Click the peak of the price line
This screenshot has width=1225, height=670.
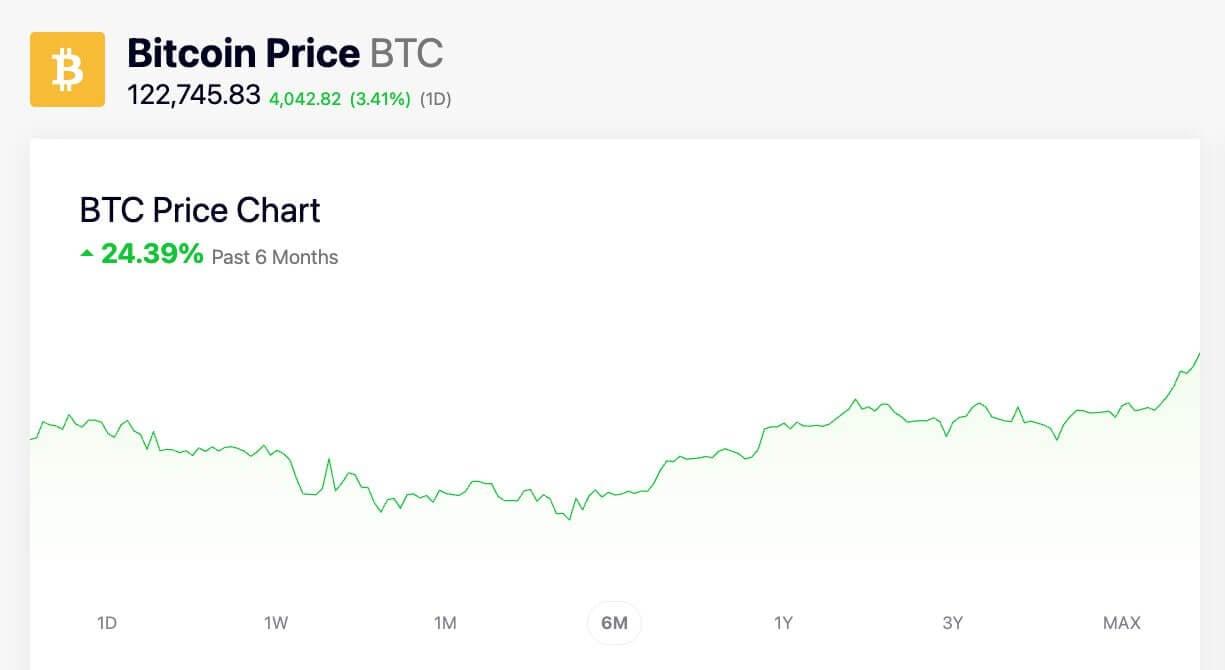click(x=1201, y=355)
